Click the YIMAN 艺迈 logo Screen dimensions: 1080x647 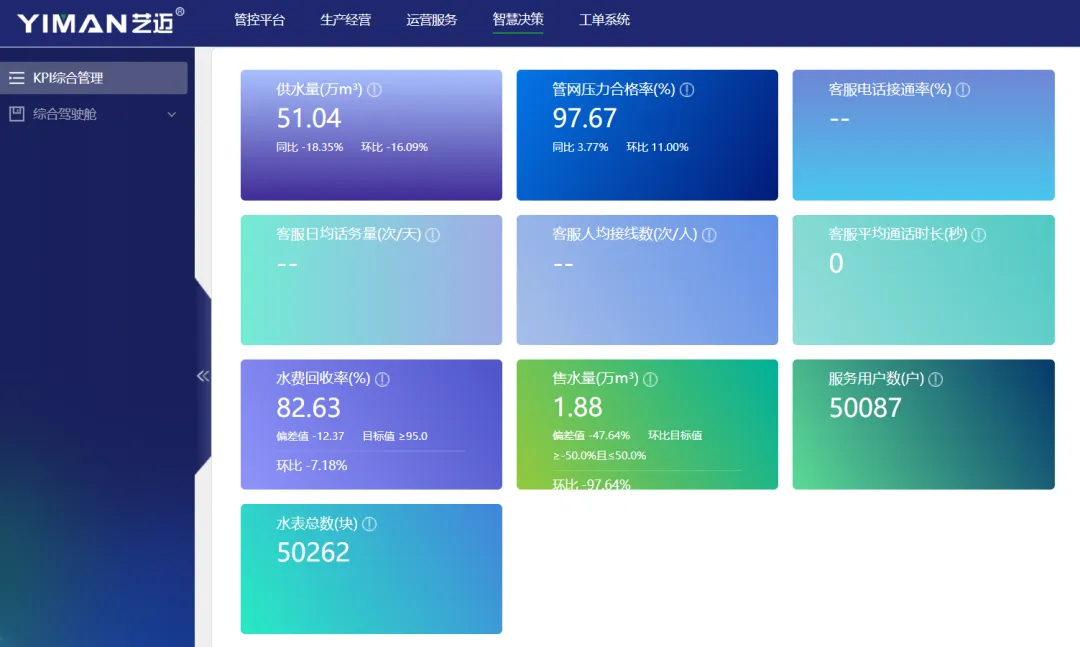[x=100, y=22]
